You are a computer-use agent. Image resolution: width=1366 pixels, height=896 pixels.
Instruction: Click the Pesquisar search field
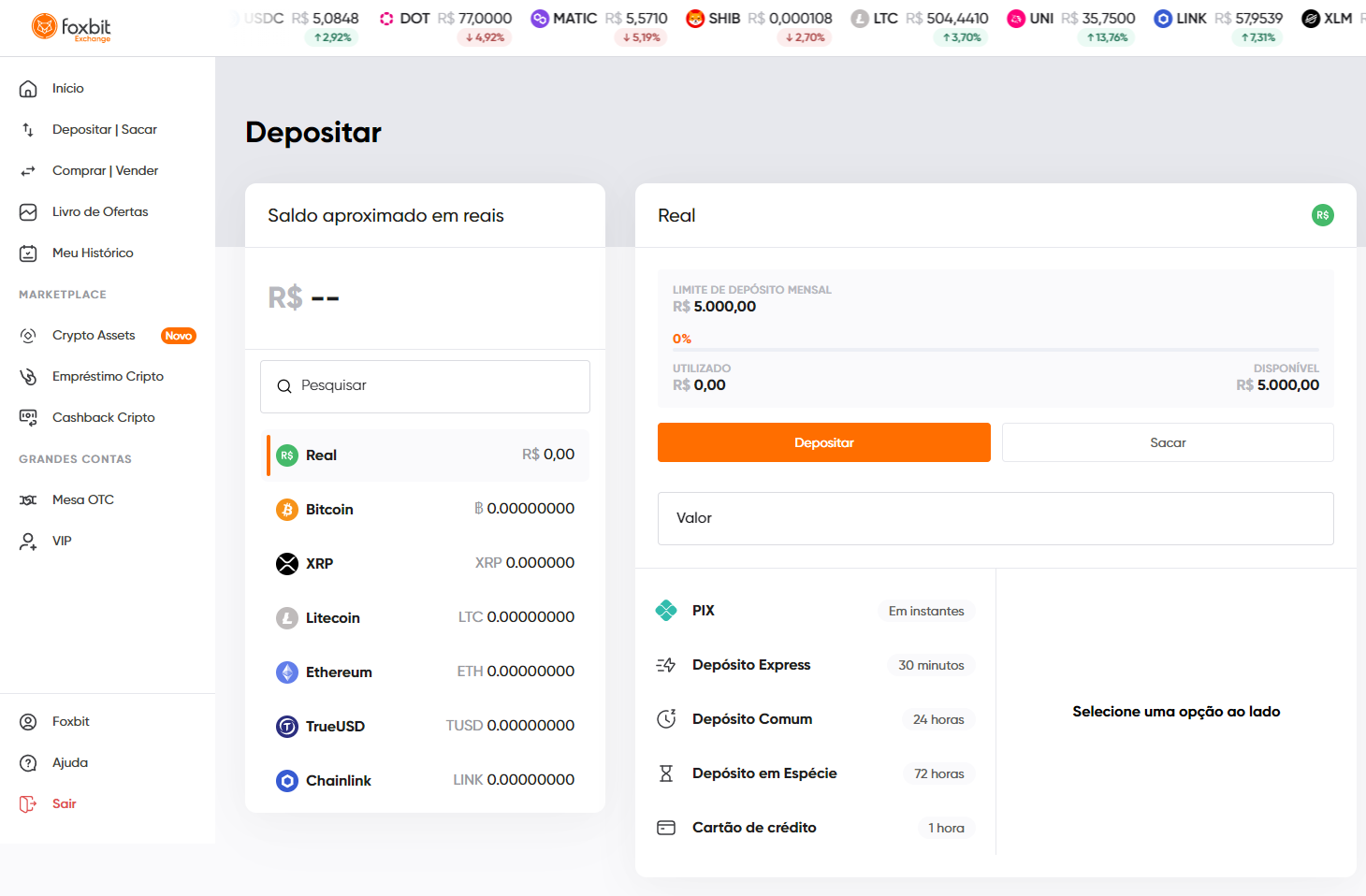[425, 386]
